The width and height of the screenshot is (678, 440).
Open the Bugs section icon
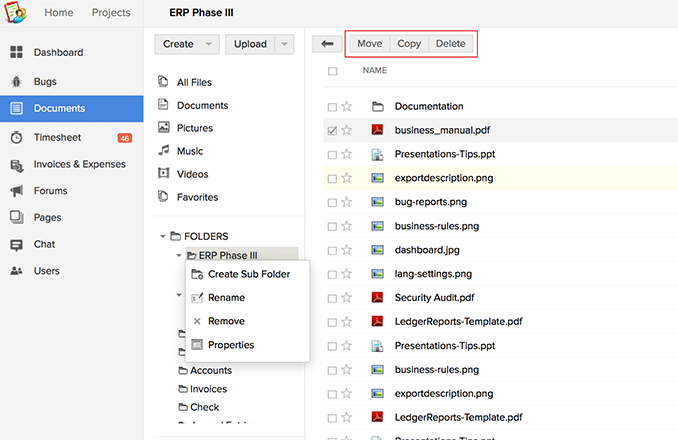(x=17, y=81)
